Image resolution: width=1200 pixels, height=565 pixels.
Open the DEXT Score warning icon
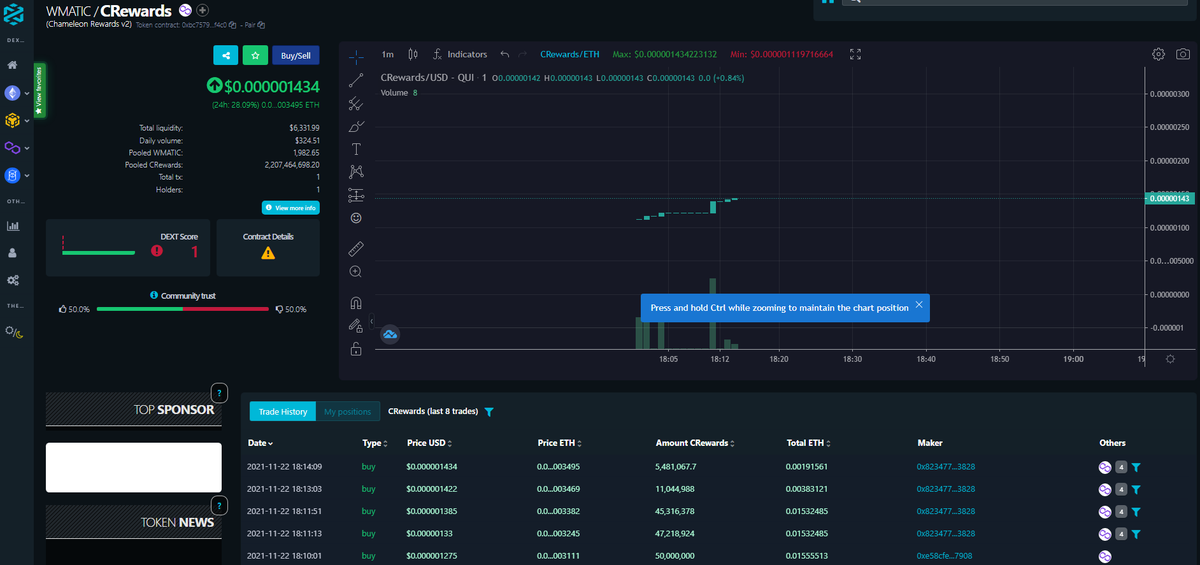157,251
